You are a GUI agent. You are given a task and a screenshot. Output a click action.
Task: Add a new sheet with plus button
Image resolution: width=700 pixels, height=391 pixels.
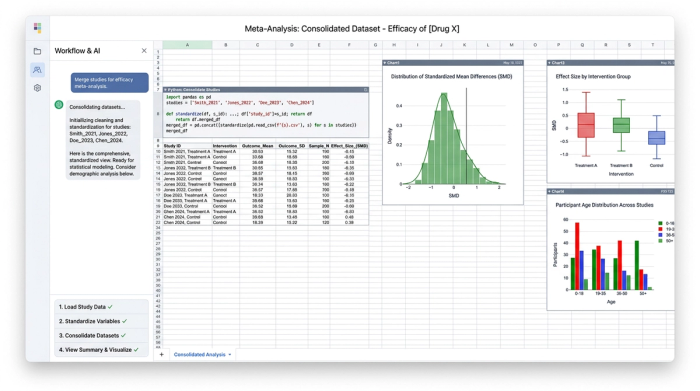[x=162, y=354]
